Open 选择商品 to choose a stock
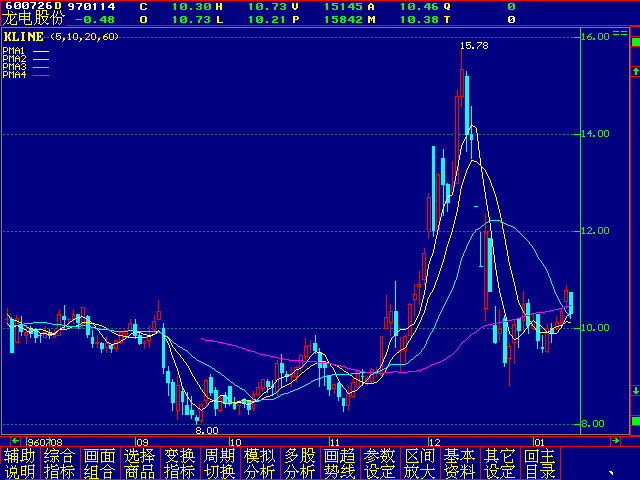640x480 pixels. 140,463
